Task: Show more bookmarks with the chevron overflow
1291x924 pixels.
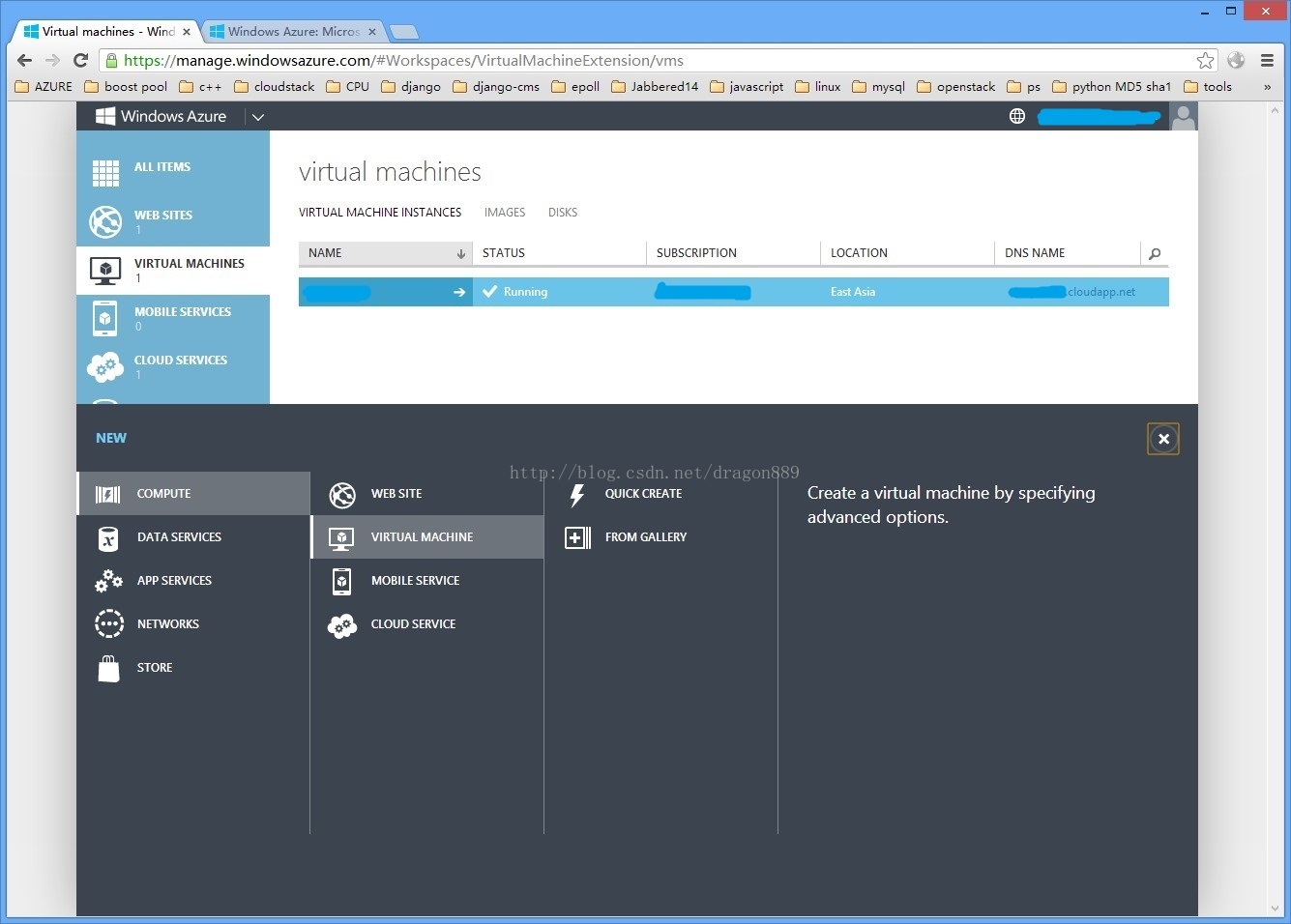Action: tap(1267, 87)
